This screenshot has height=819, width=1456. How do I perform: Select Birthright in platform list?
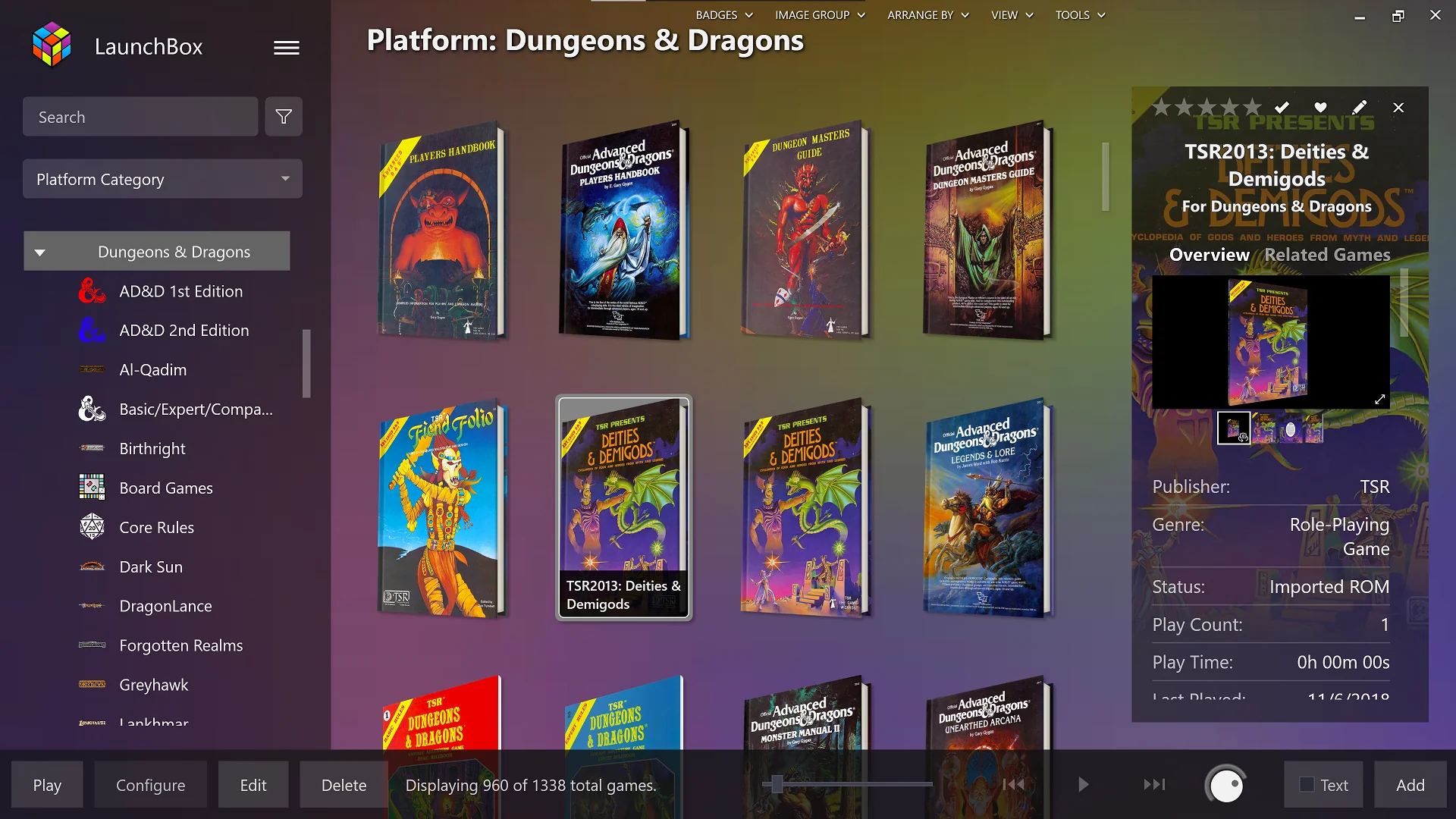pos(152,448)
